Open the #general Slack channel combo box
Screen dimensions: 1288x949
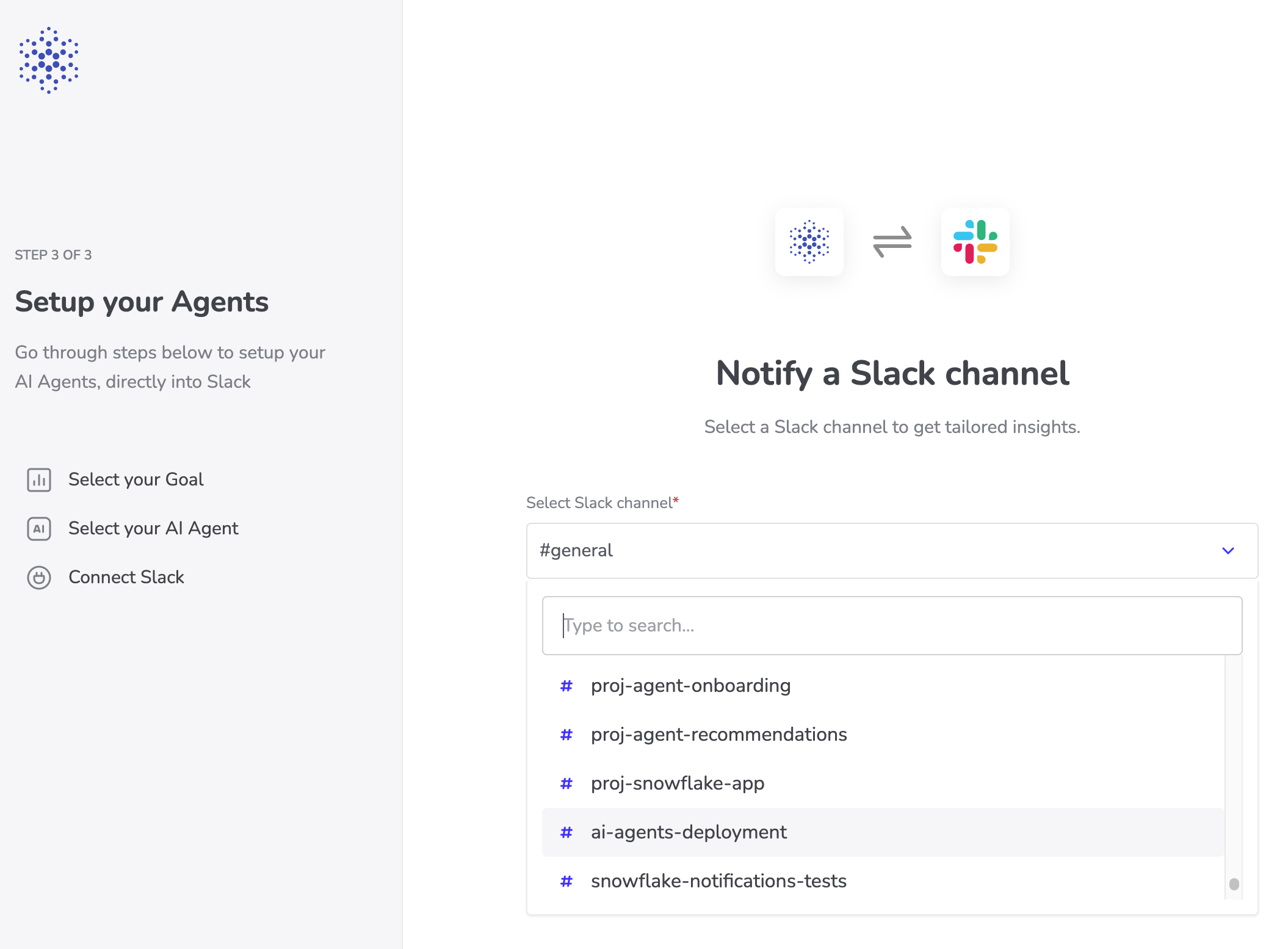point(892,551)
